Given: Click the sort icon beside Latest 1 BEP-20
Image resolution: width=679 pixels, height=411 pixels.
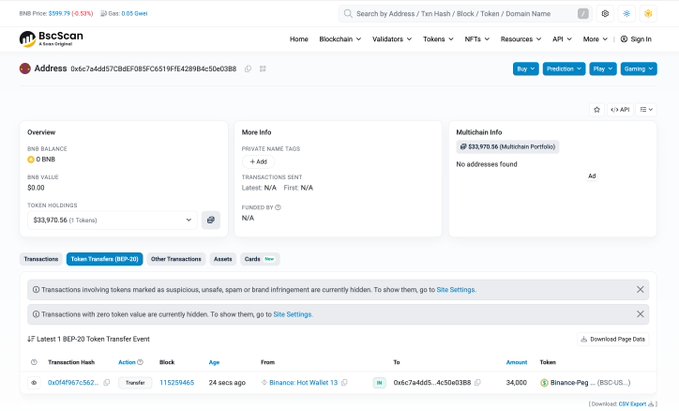Looking at the screenshot, I should click(31, 339).
